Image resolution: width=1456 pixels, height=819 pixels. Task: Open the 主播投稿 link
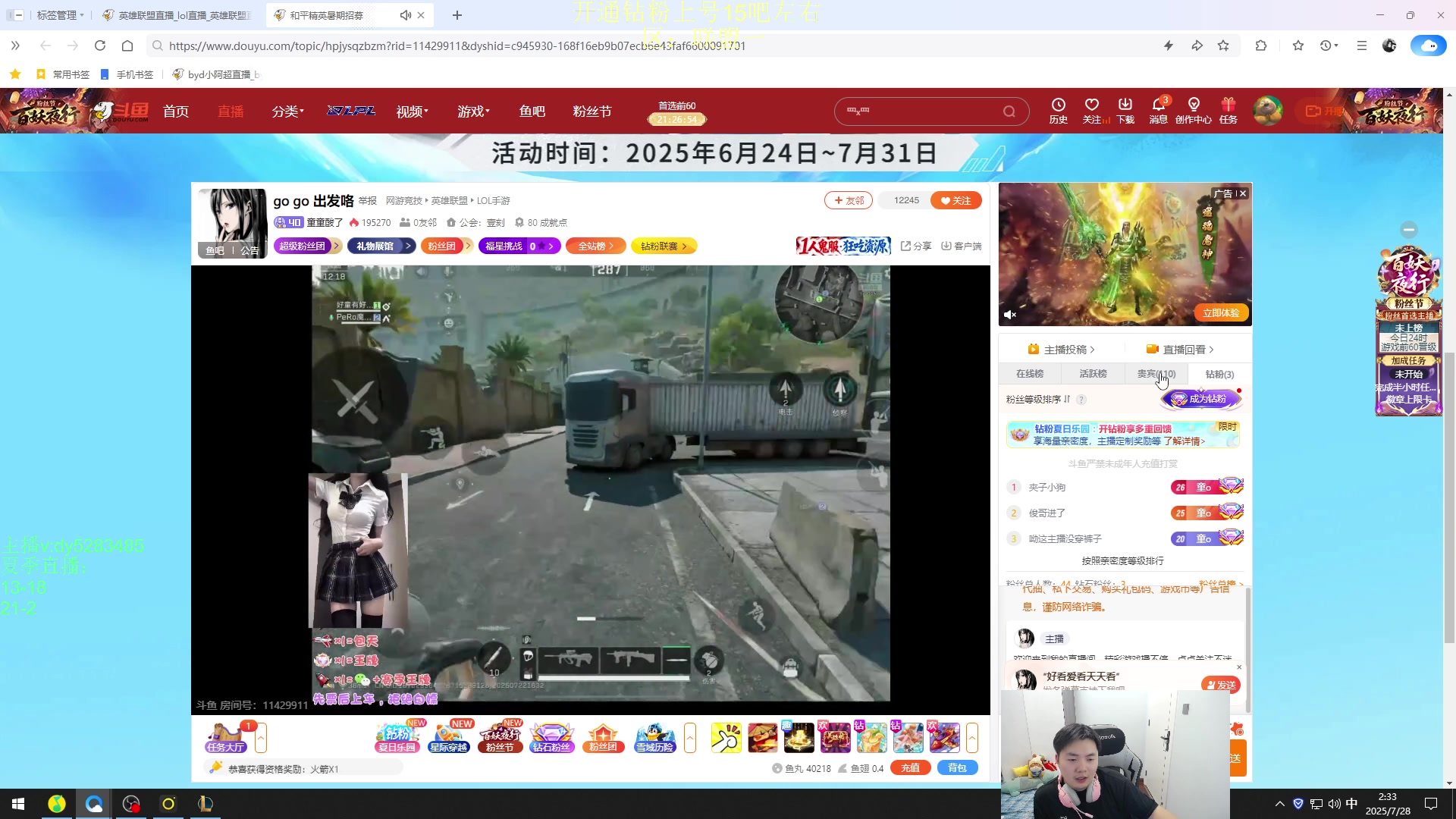tap(1061, 350)
